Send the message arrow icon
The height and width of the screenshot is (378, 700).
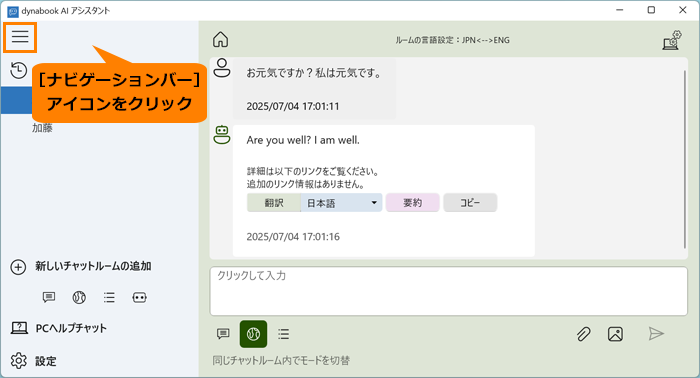point(656,333)
